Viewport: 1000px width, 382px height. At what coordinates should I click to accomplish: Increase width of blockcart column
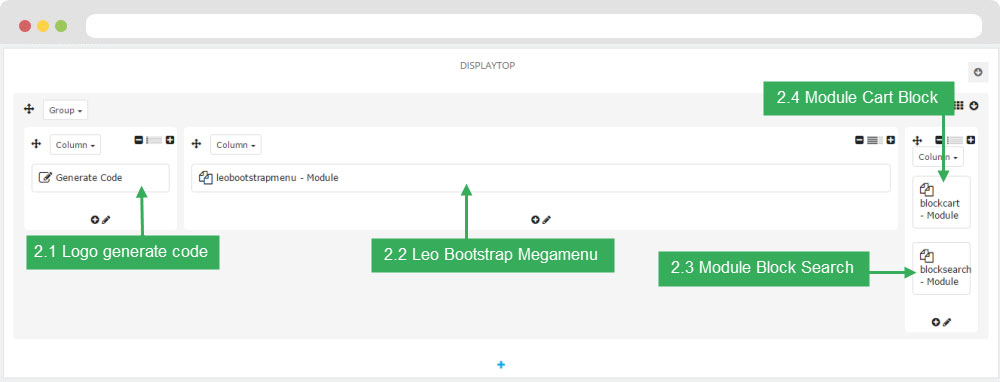pos(971,140)
